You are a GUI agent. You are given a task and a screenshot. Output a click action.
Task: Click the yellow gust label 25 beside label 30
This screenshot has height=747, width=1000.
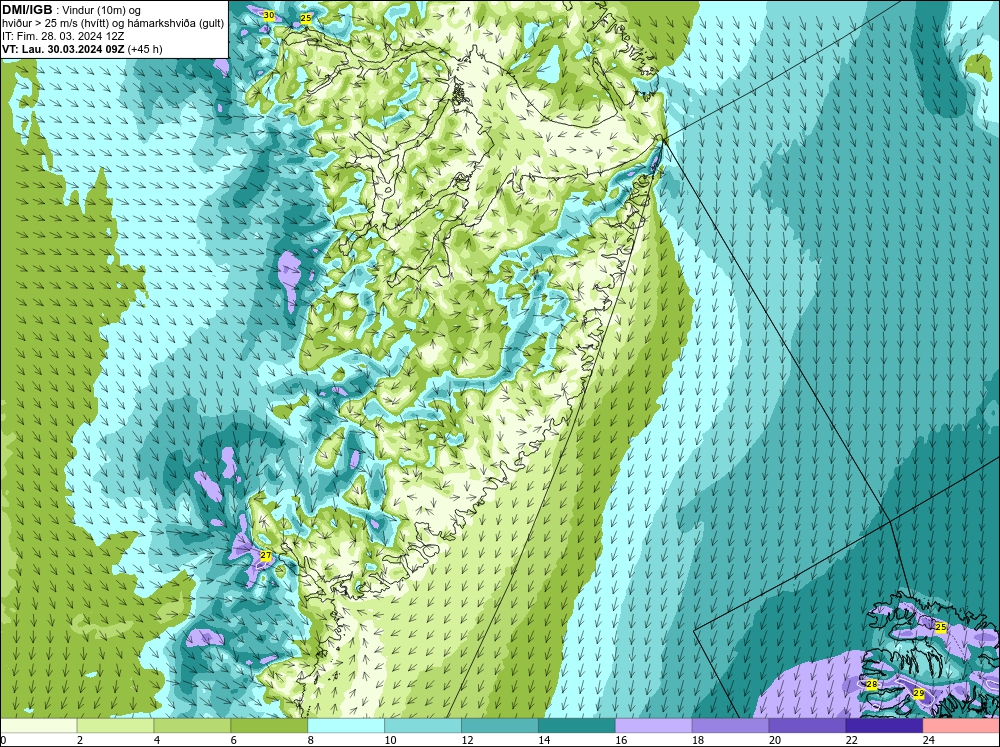pyautogui.click(x=305, y=18)
